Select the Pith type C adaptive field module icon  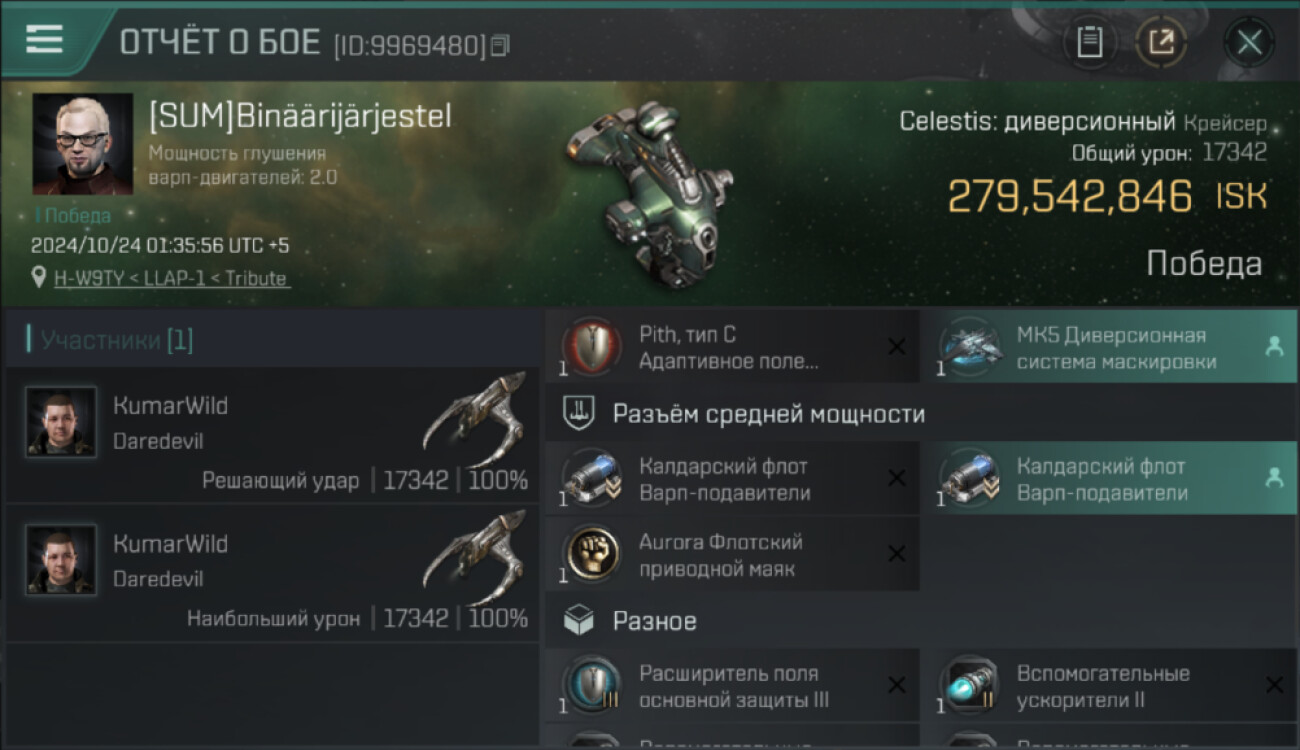(591, 348)
